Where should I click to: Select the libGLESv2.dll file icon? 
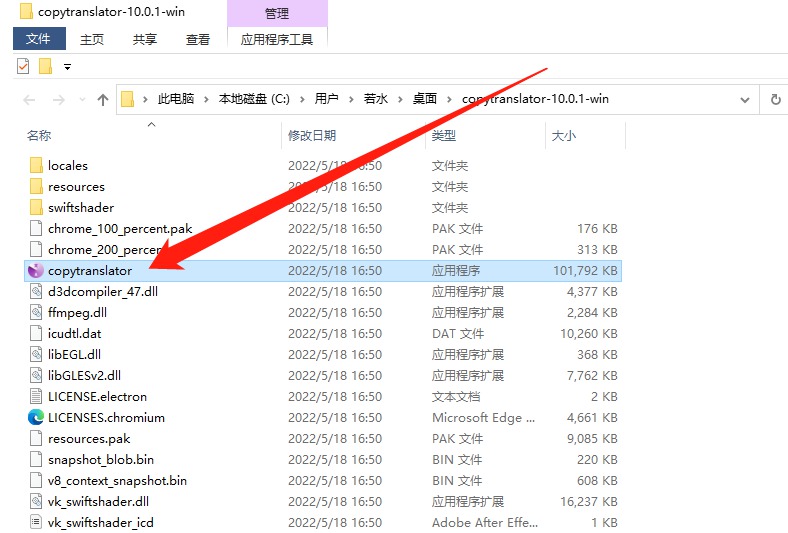pos(36,376)
